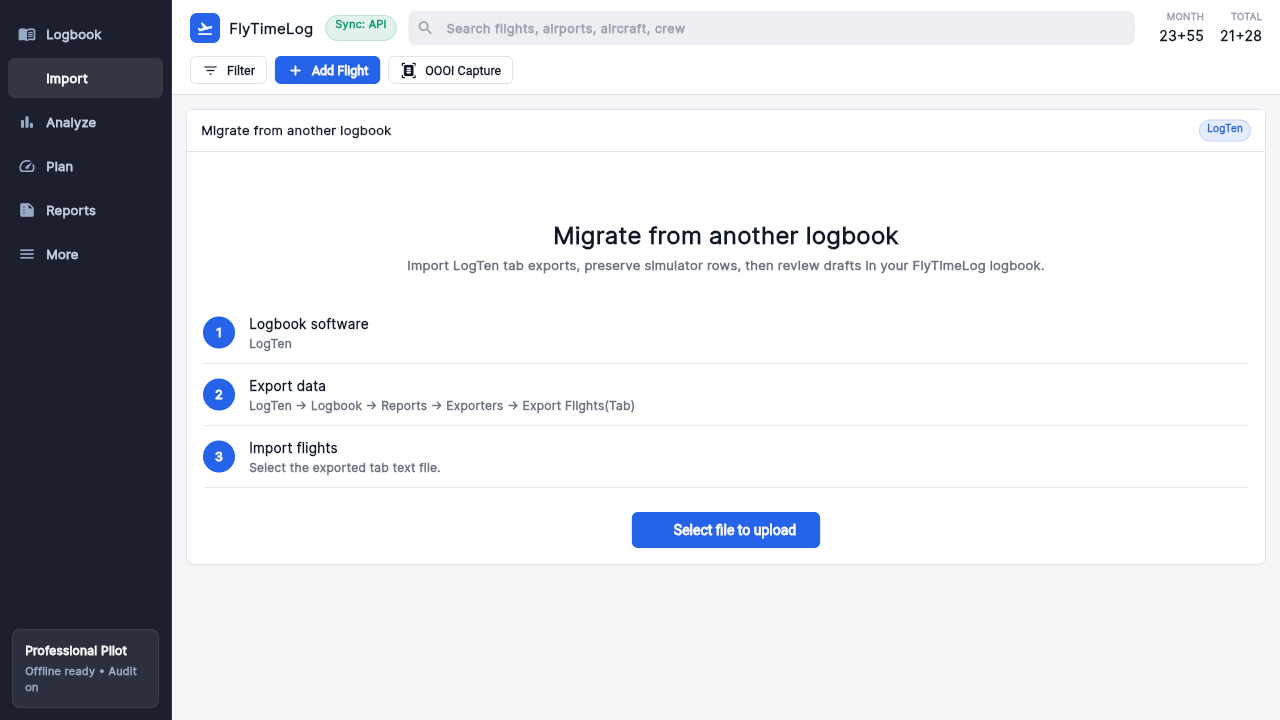
Task: Click the Filter lines icon
Action: point(210,70)
